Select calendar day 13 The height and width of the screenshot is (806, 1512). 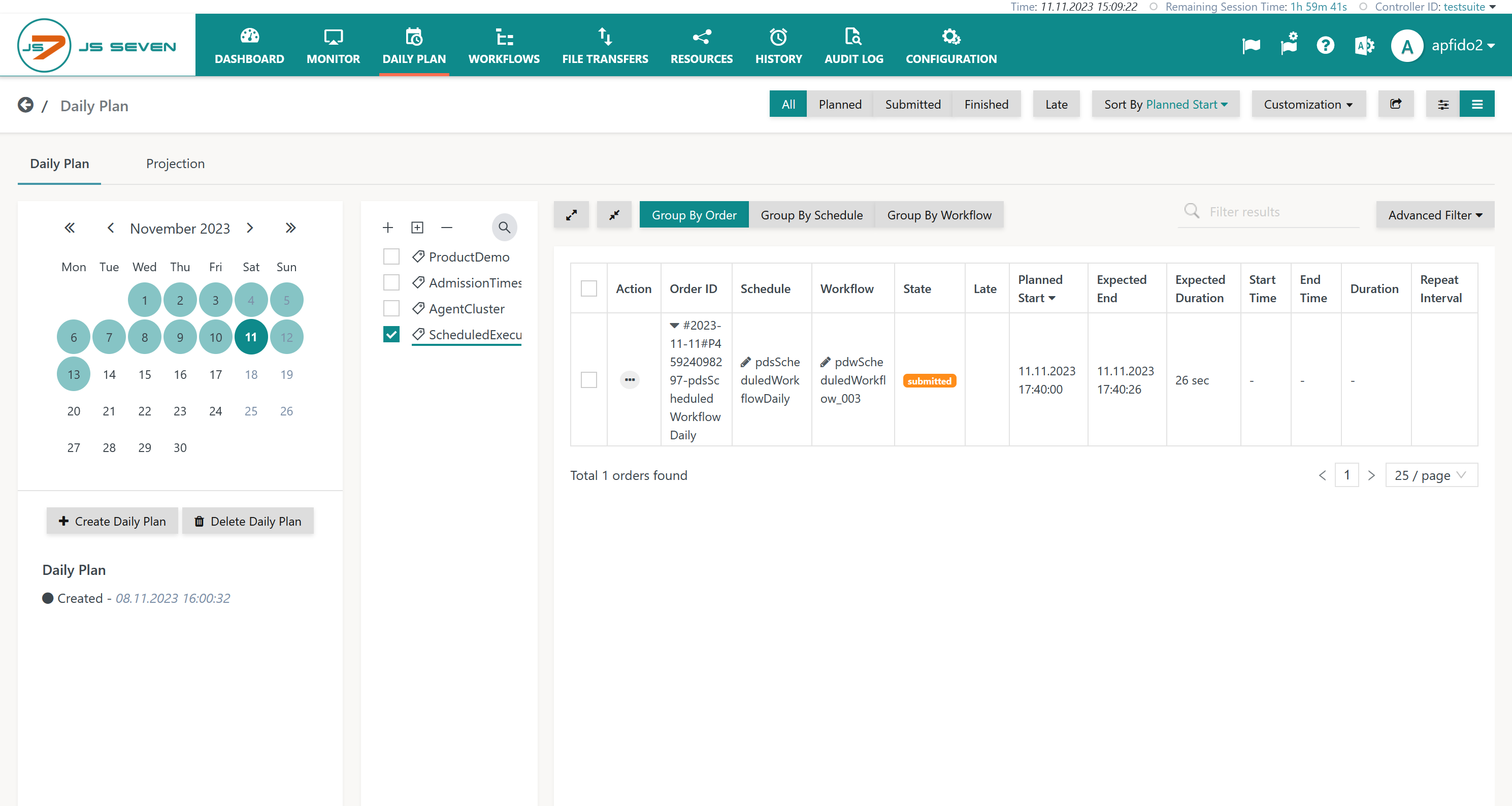74,374
